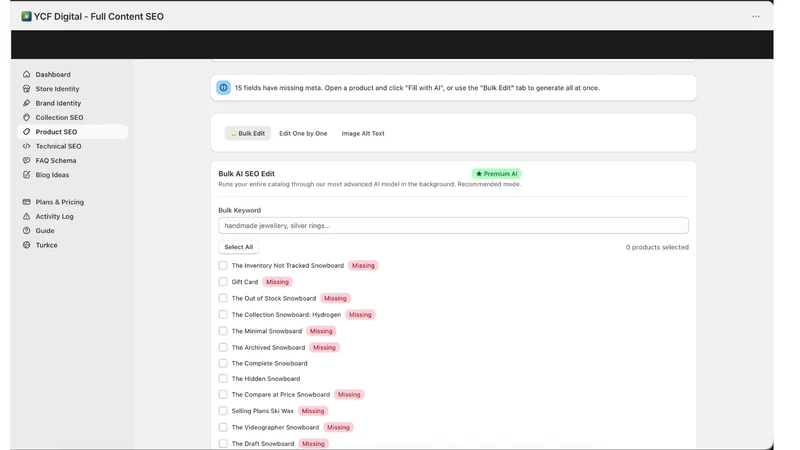Click the Technical SEO code icon
The image size is (800, 450).
[x=27, y=146]
